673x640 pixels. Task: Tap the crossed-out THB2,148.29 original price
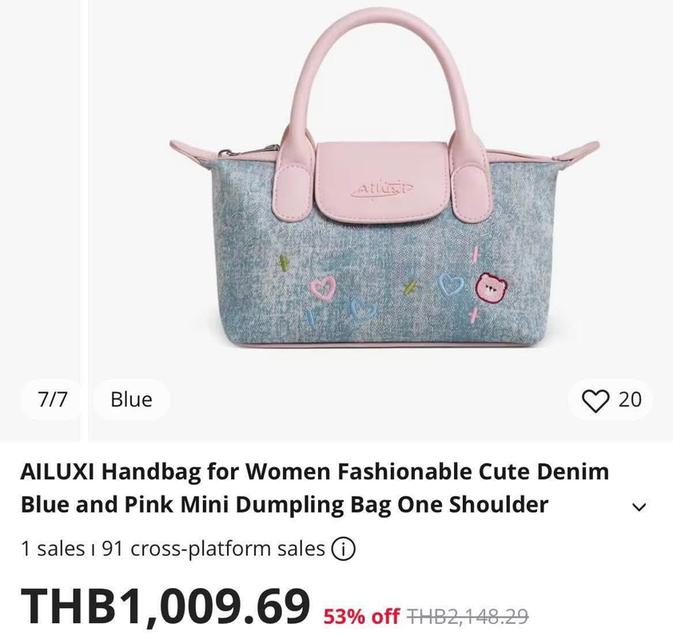click(468, 617)
